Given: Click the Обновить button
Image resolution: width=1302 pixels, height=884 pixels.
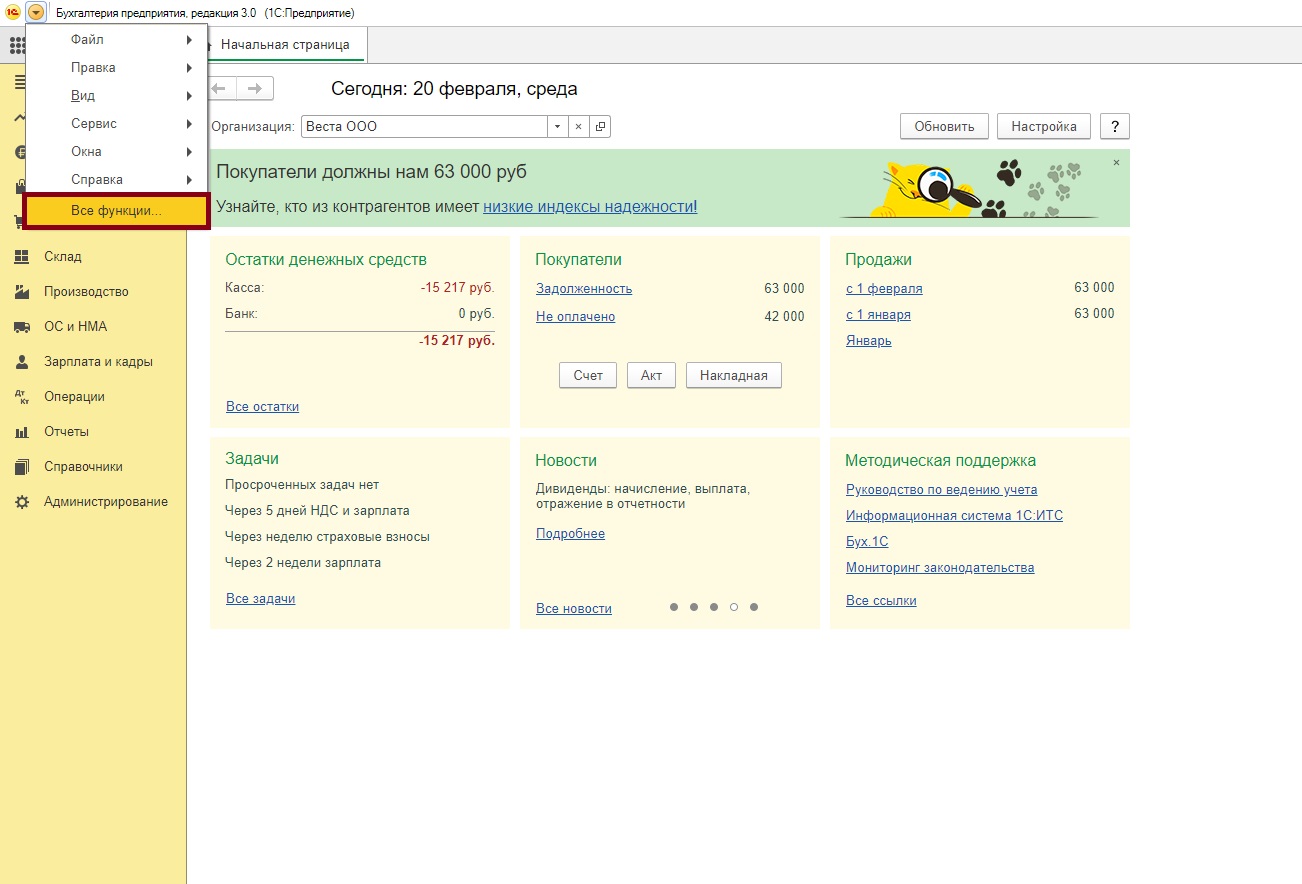Looking at the screenshot, I should coord(944,127).
